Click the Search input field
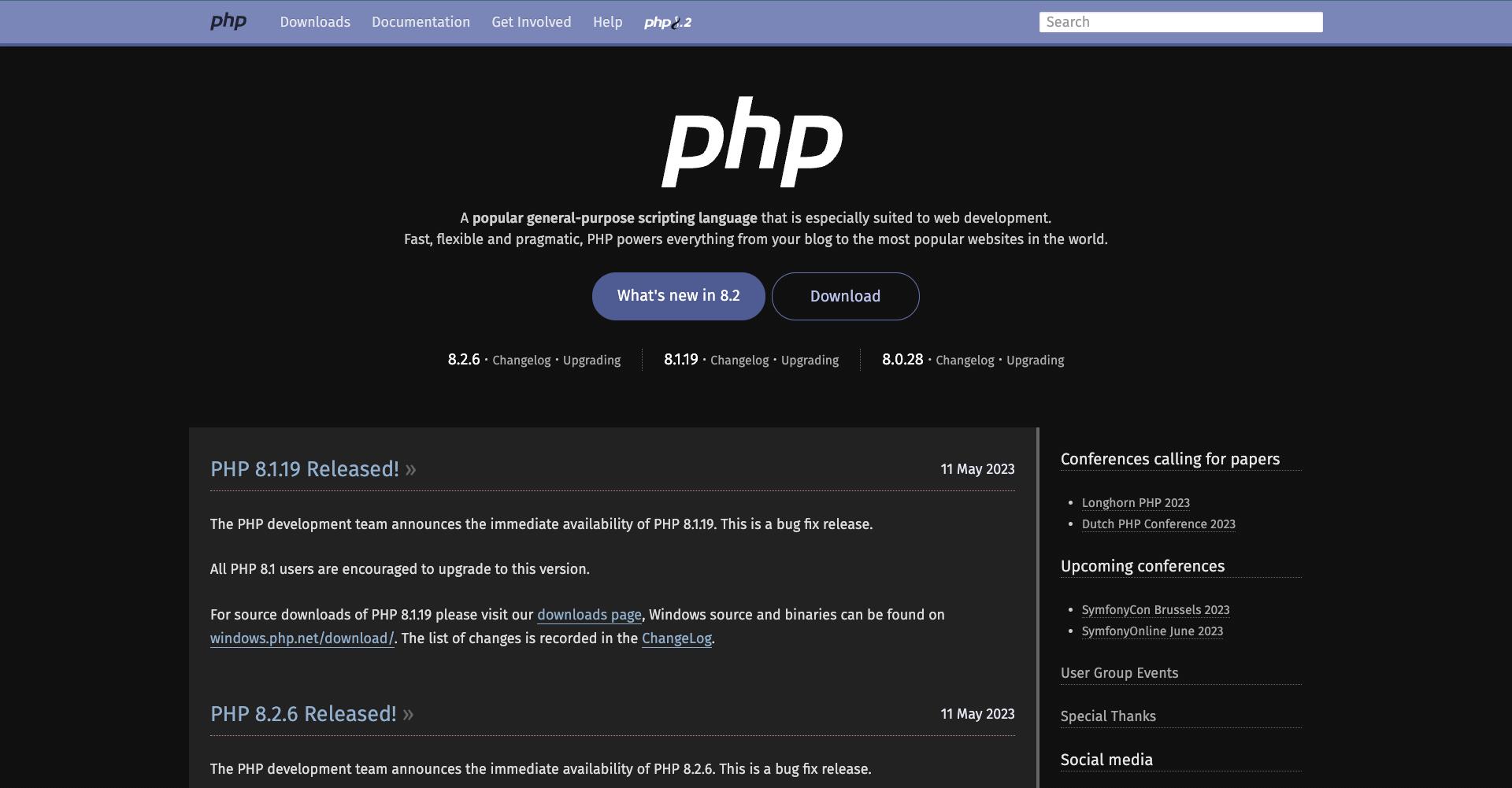Image resolution: width=1512 pixels, height=788 pixels. pyautogui.click(x=1180, y=21)
